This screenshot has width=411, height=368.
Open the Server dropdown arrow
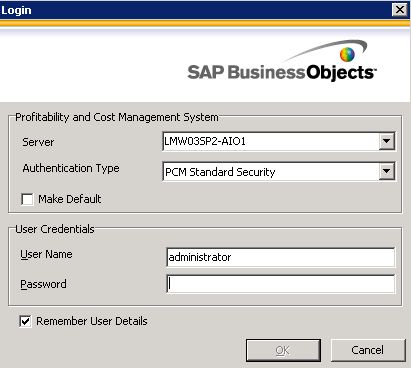point(387,141)
